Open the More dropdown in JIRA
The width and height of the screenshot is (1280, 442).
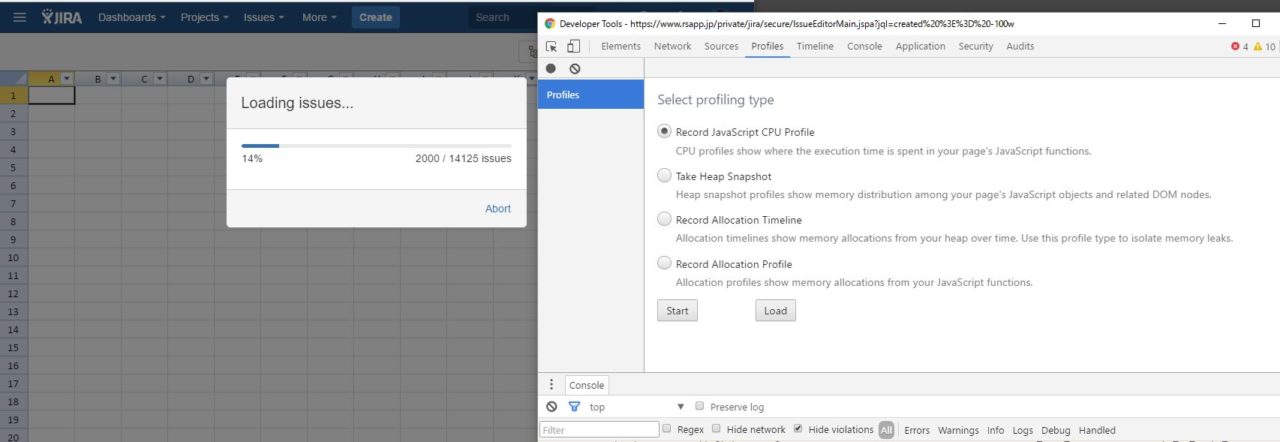point(319,17)
